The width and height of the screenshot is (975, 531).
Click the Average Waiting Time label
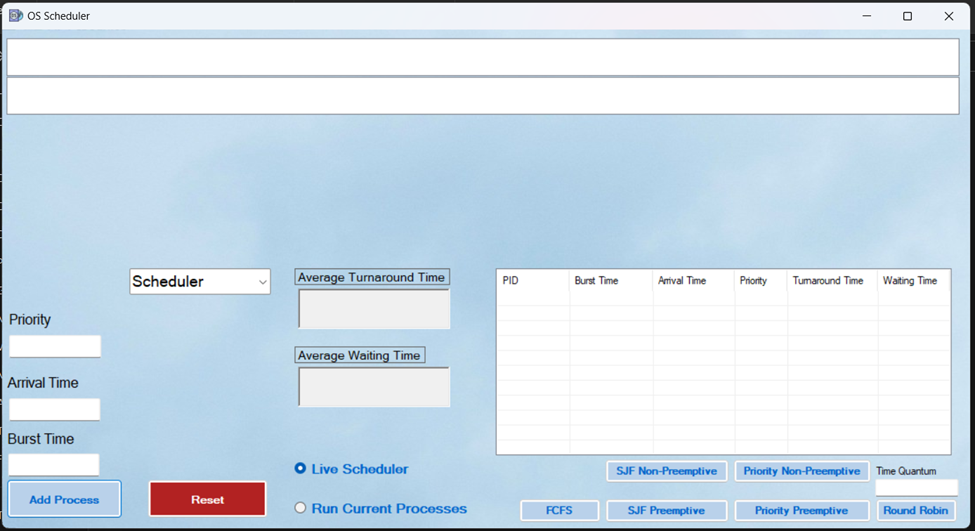point(360,355)
